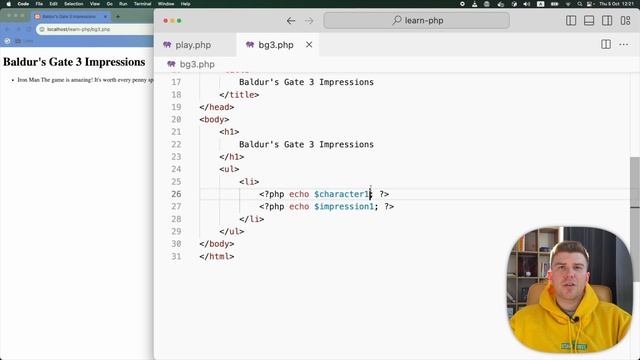Image resolution: width=640 pixels, height=360 pixels.
Task: Open the editor More Actions ellipsis menu
Action: (x=624, y=44)
